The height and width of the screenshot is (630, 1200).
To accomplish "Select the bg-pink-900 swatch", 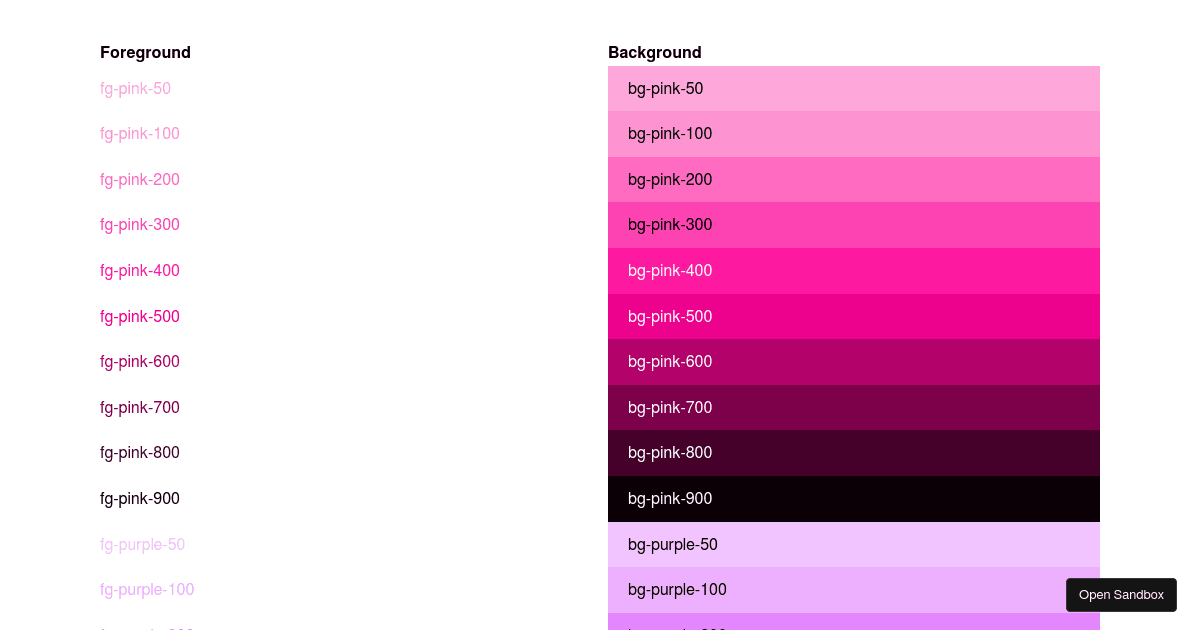I will pos(854,498).
